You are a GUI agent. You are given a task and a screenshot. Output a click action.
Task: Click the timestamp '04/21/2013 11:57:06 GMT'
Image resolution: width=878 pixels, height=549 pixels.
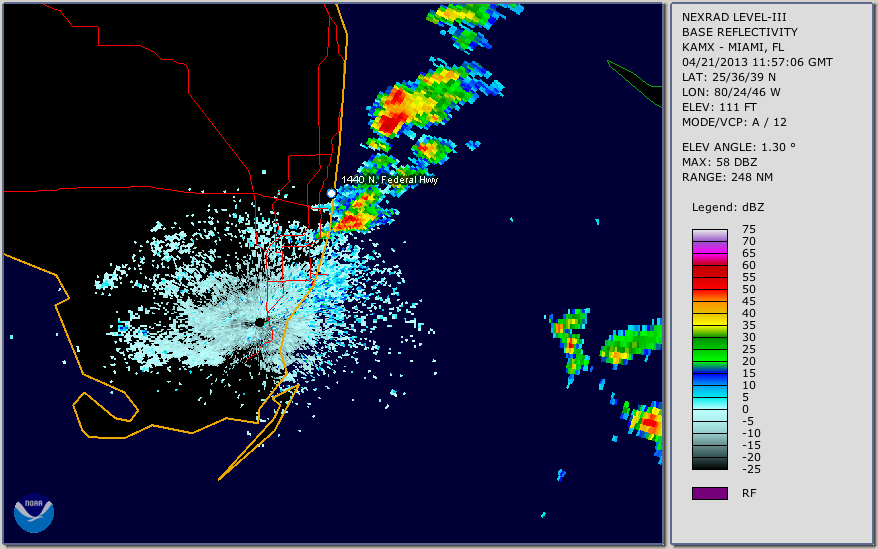tap(757, 62)
